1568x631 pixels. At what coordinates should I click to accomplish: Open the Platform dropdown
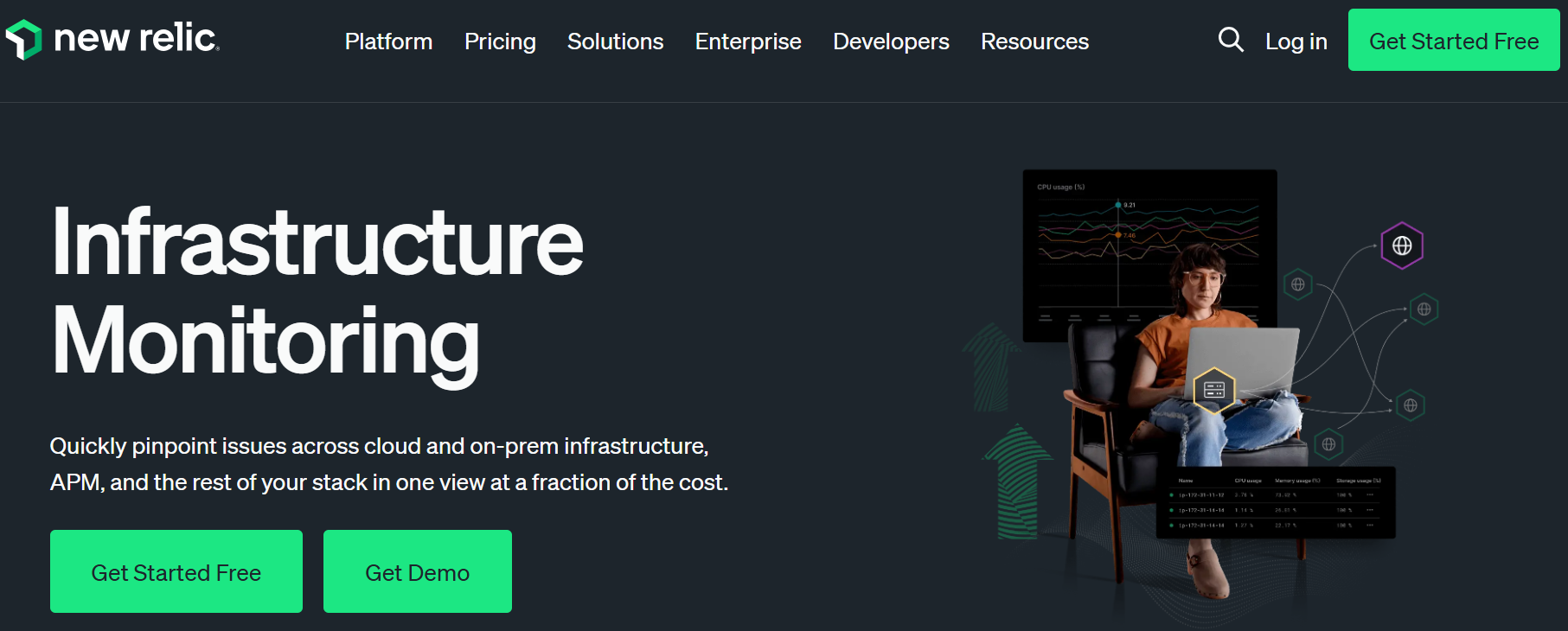(x=388, y=41)
